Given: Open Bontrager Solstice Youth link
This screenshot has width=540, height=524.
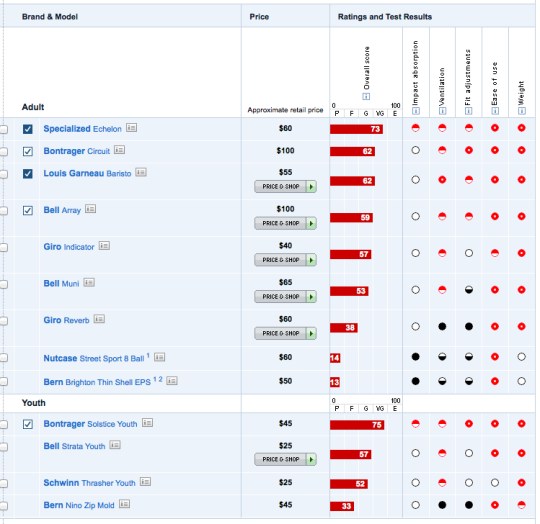Looking at the screenshot, I should pyautogui.click(x=90, y=424).
